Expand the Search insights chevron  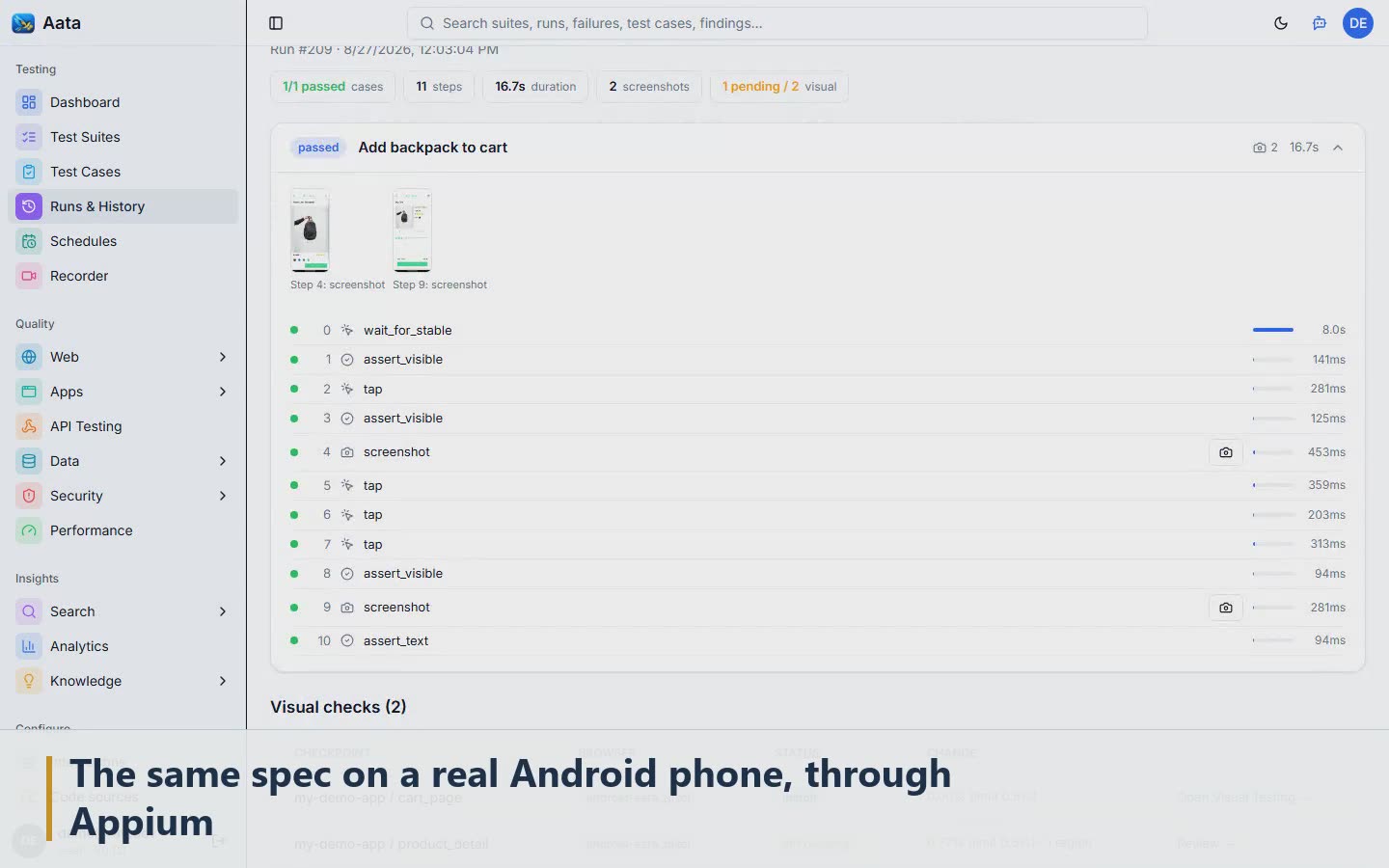pyautogui.click(x=223, y=611)
